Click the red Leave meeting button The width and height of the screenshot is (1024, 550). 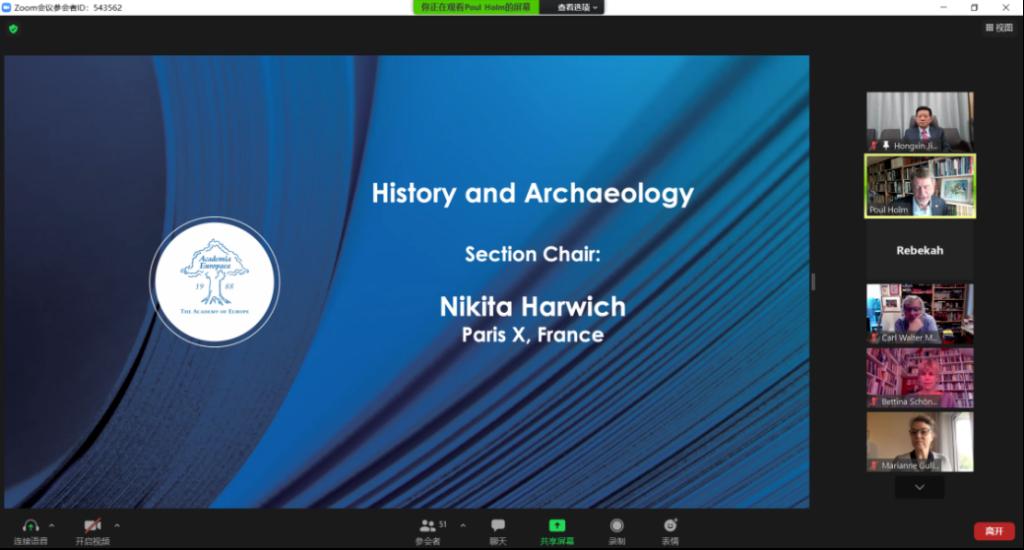(993, 531)
